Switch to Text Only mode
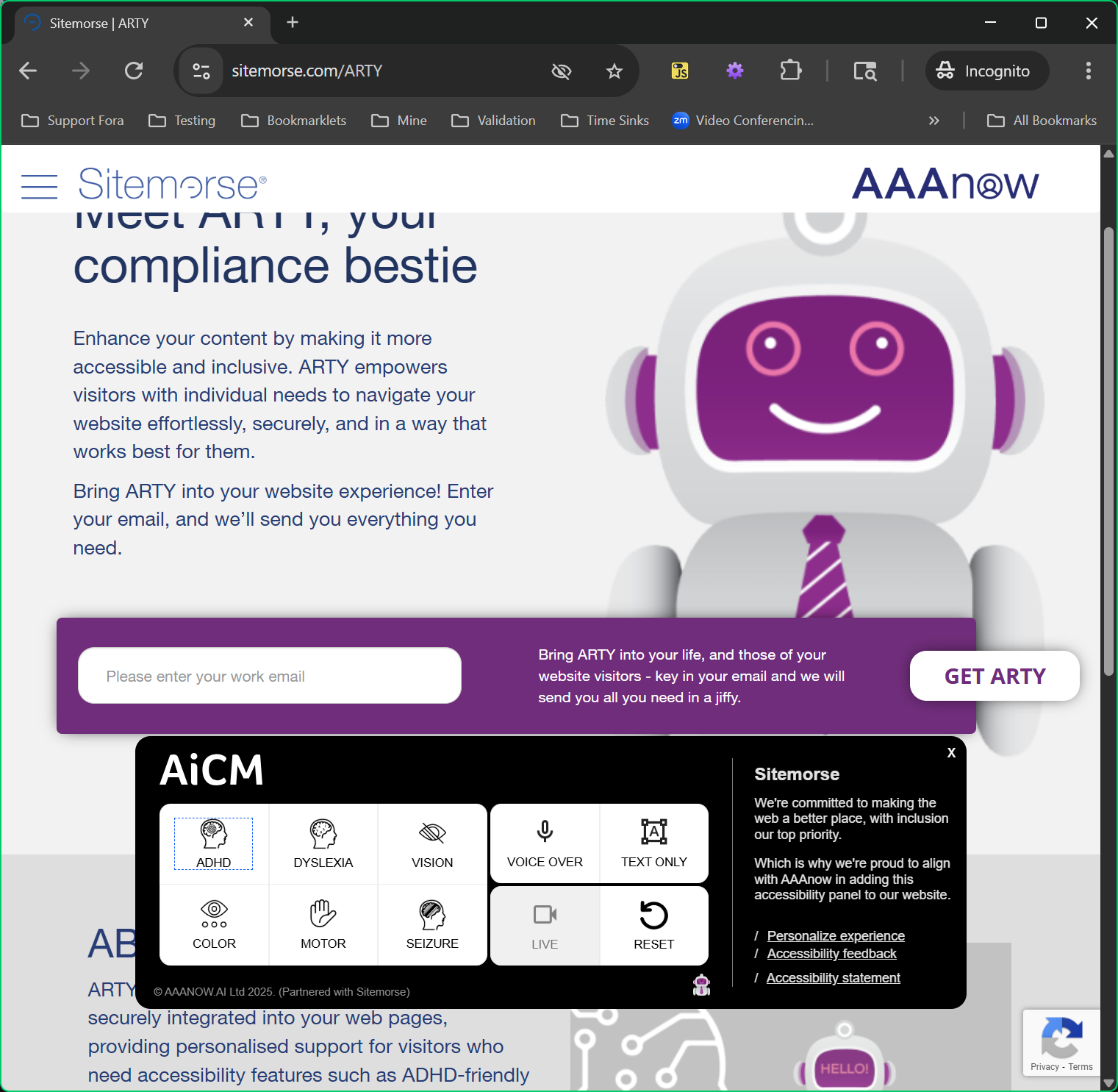This screenshot has width=1118, height=1092. 653,843
